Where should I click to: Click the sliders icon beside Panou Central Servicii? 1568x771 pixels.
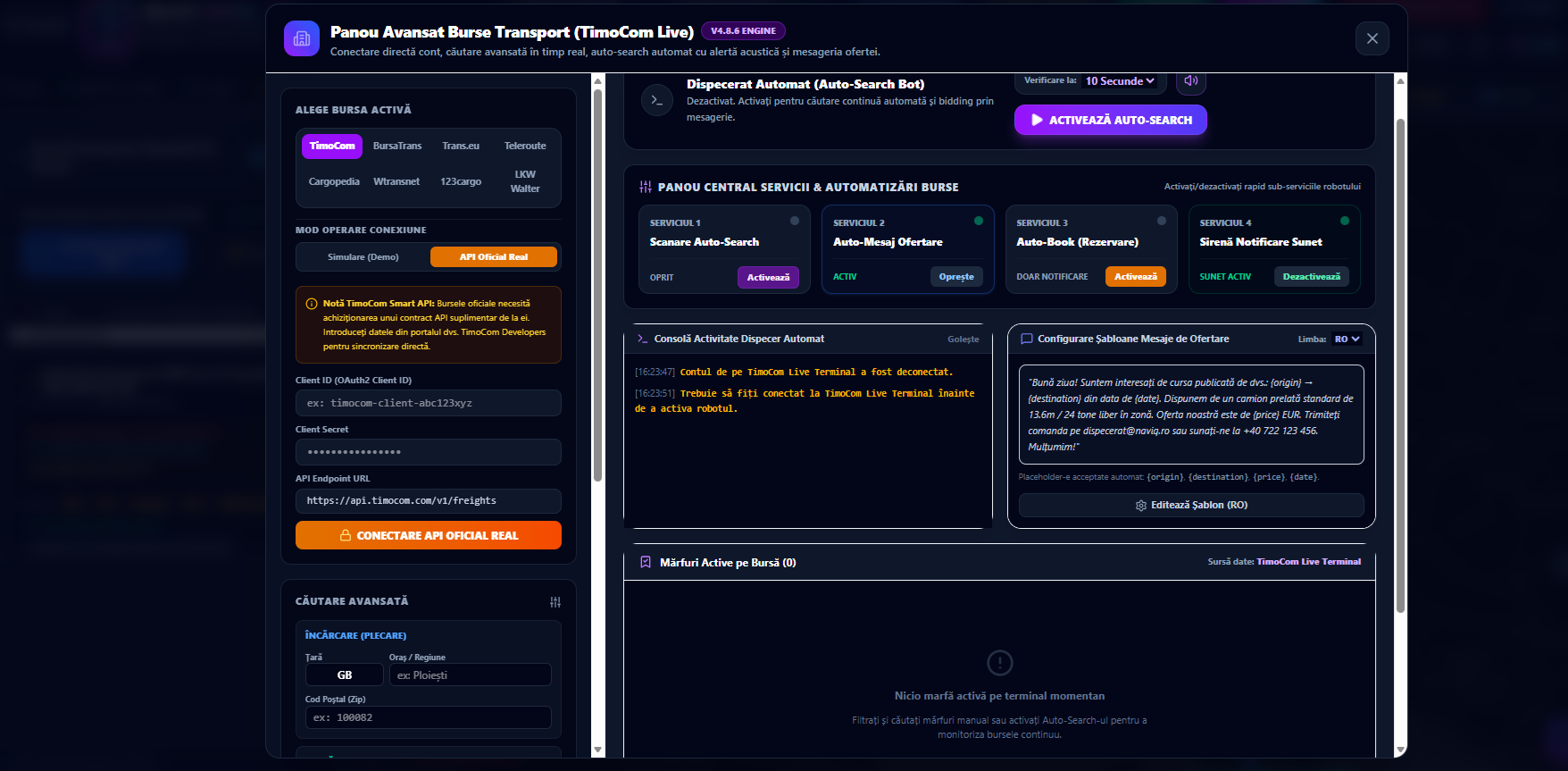point(646,187)
